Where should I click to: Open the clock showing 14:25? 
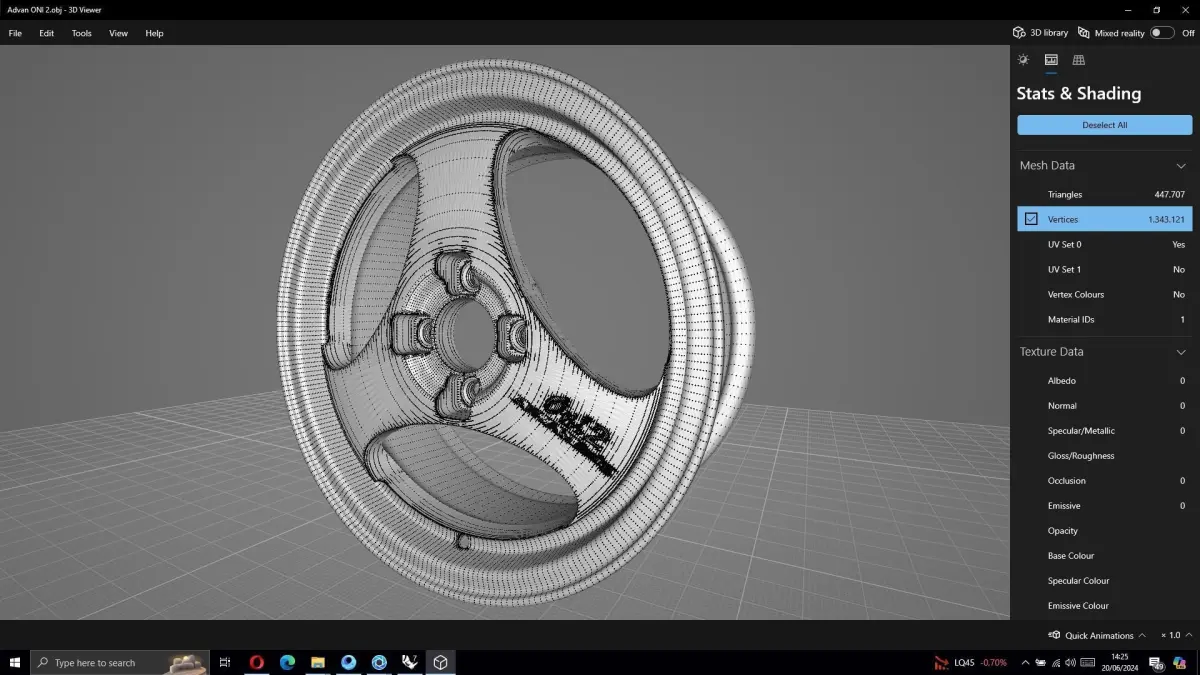tap(1119, 662)
